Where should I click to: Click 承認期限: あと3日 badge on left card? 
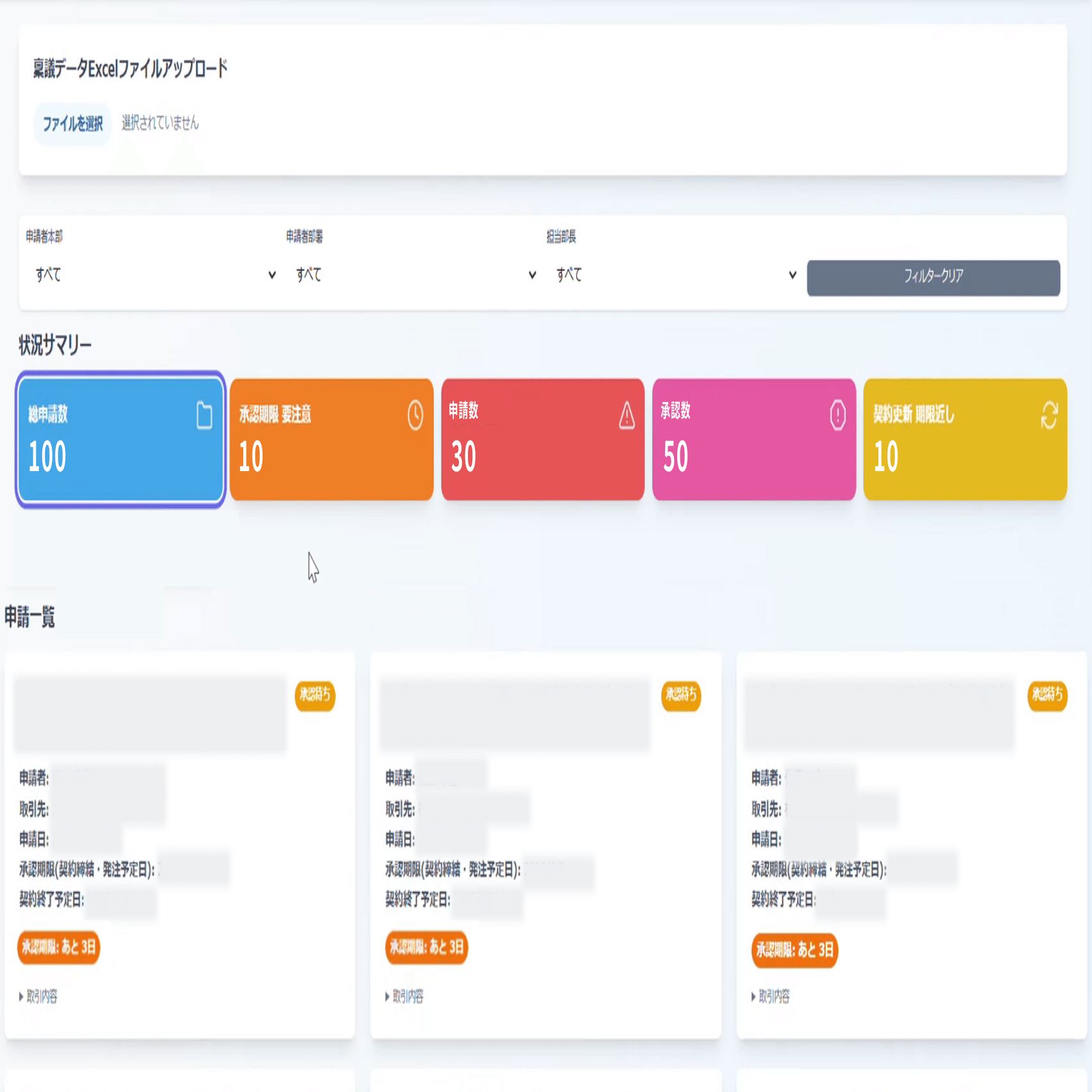coord(59,947)
